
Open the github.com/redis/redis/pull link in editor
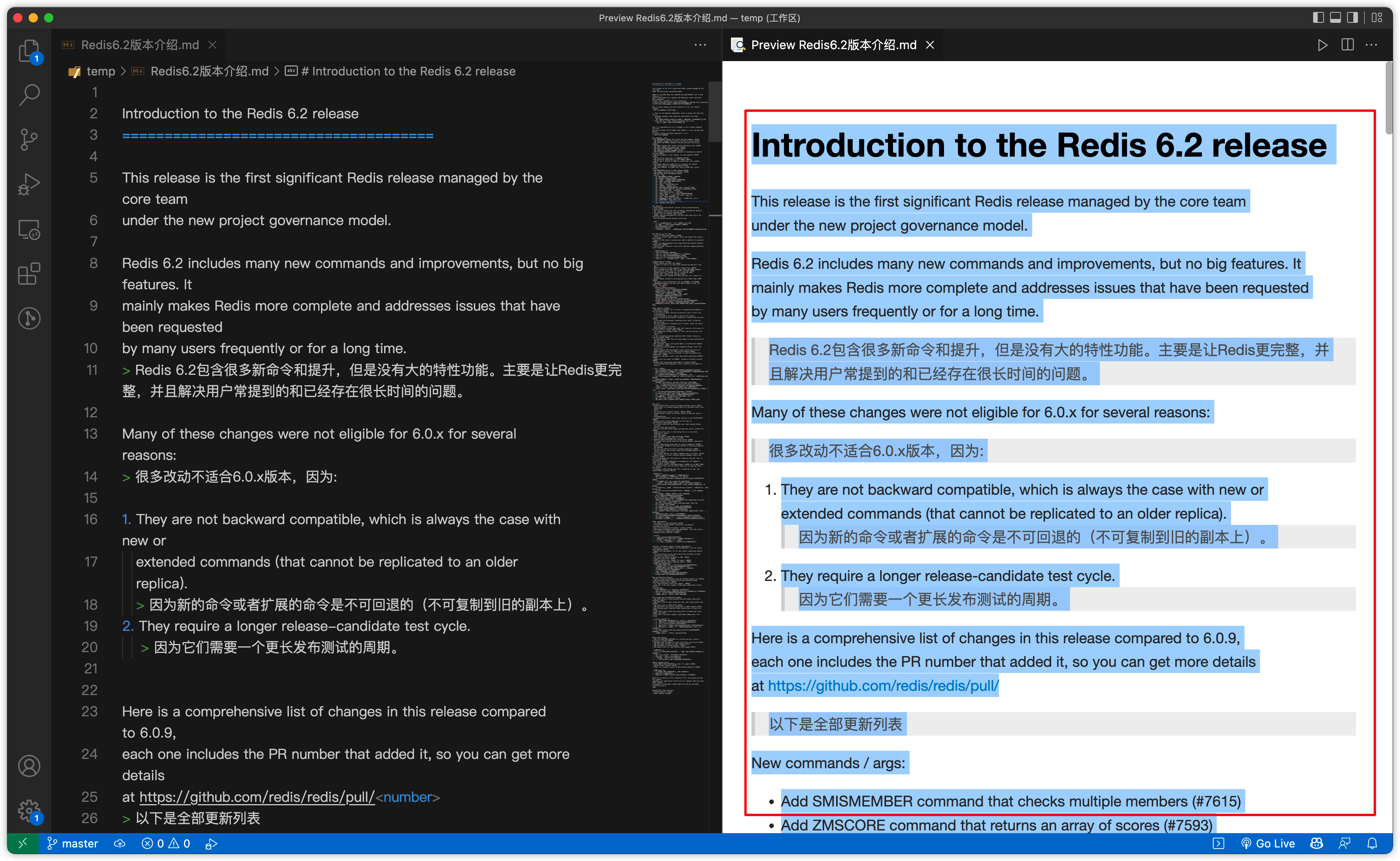(x=257, y=797)
